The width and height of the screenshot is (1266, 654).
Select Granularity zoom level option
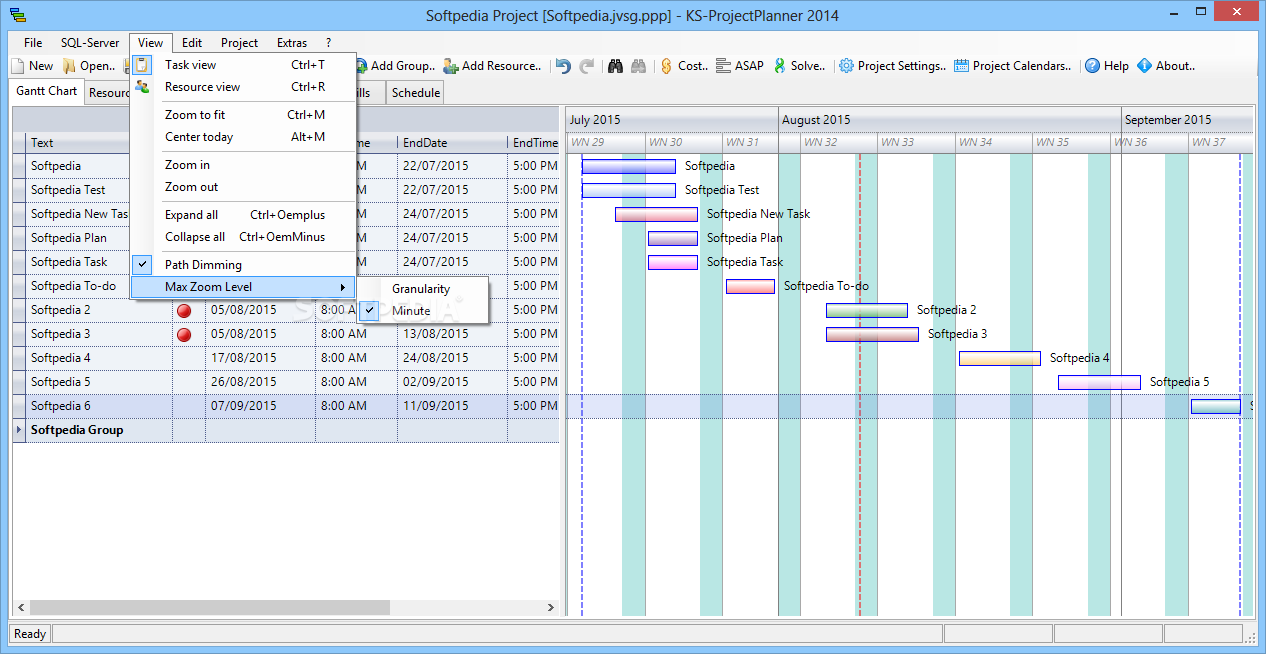pyautogui.click(x=423, y=289)
